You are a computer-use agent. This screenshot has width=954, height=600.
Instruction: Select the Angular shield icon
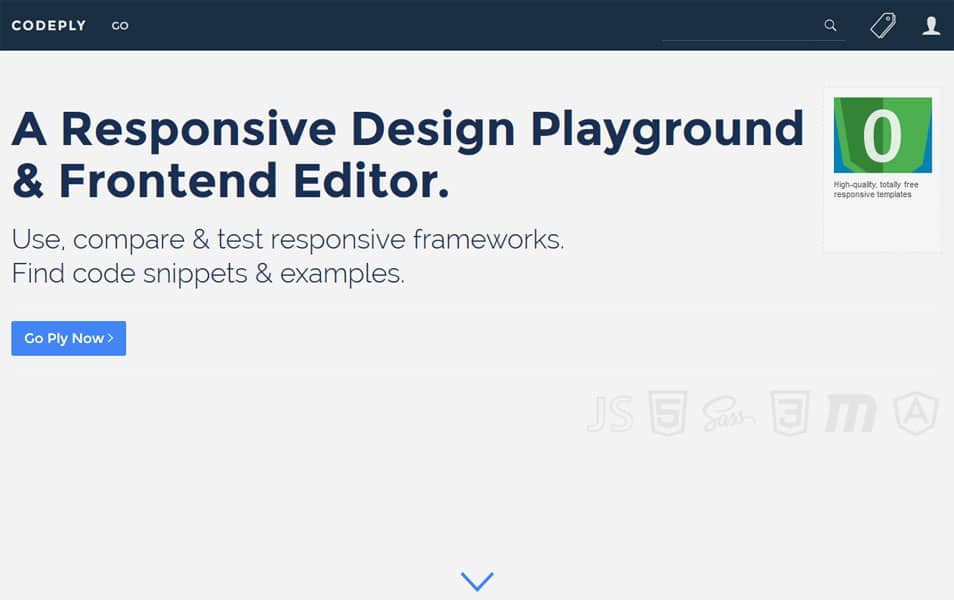click(x=916, y=413)
